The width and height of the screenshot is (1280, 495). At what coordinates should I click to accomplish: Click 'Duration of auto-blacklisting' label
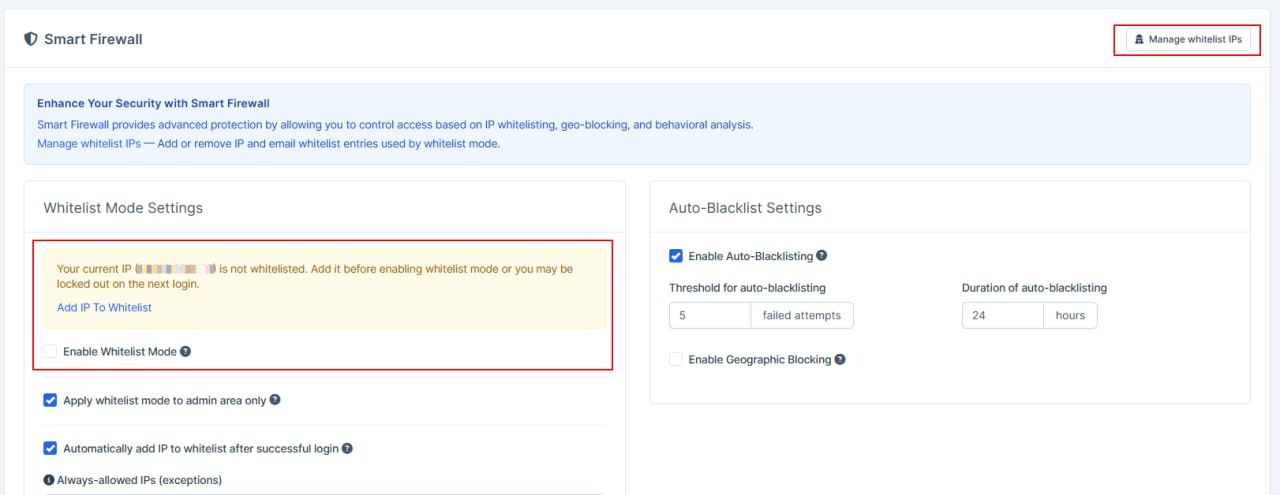coord(1034,288)
